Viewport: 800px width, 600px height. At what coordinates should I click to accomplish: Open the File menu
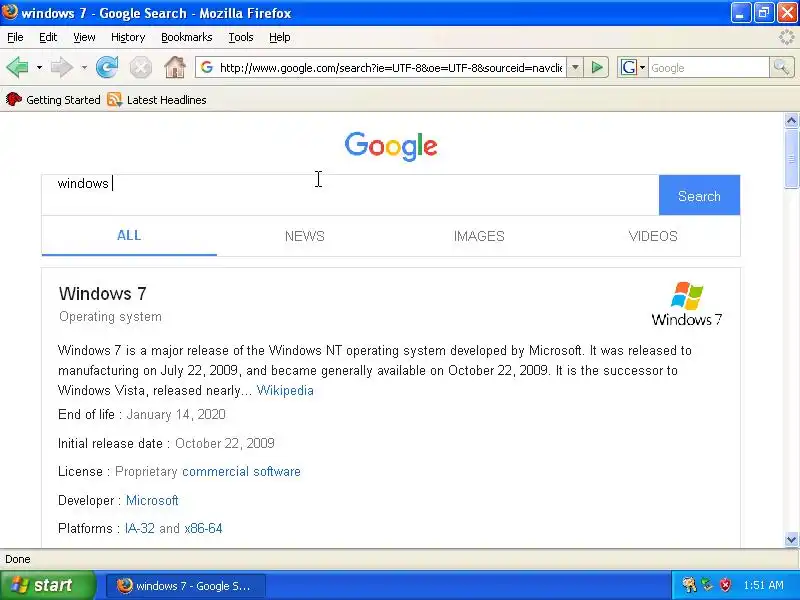[x=15, y=37]
